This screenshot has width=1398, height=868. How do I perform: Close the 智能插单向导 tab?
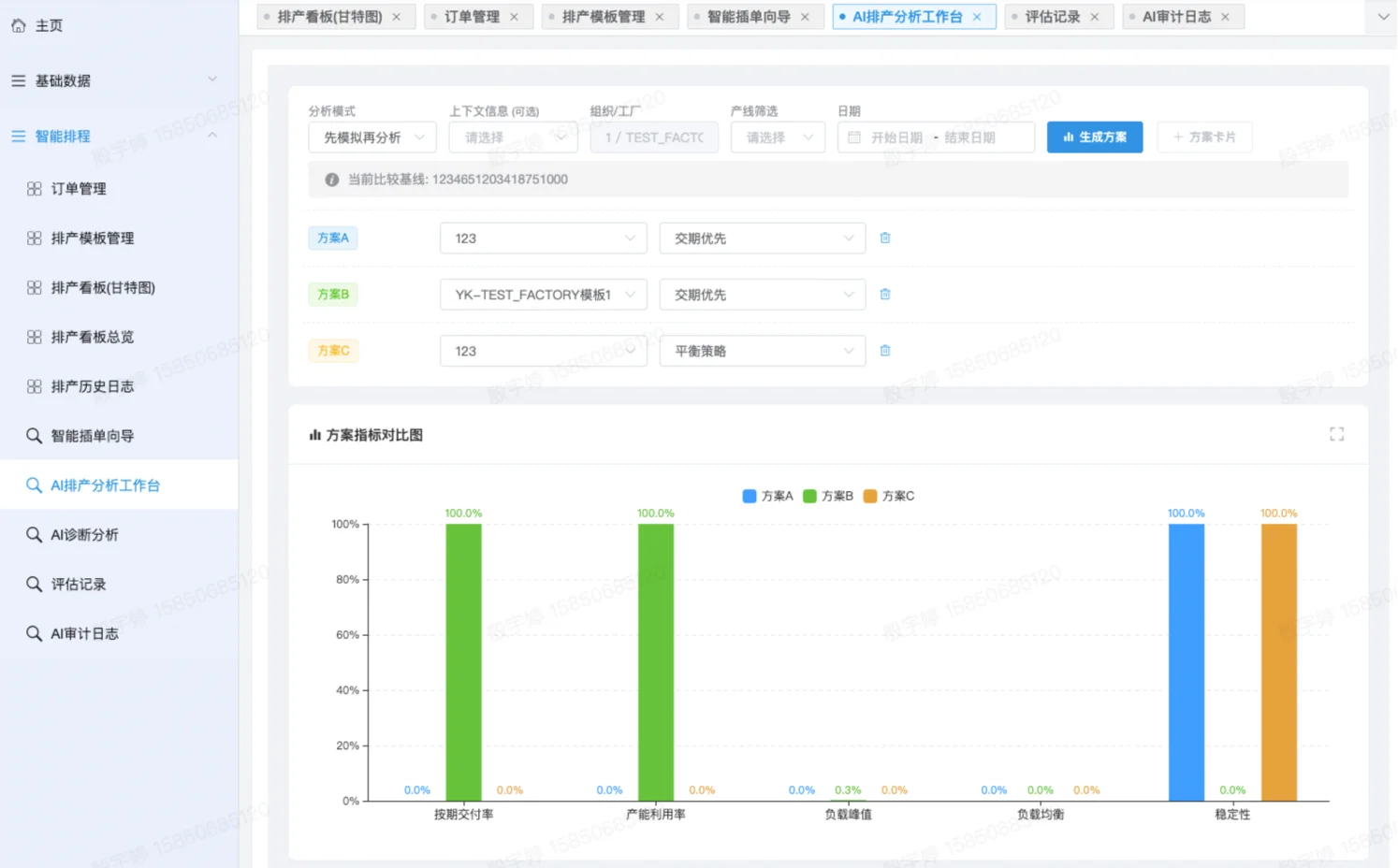click(805, 17)
